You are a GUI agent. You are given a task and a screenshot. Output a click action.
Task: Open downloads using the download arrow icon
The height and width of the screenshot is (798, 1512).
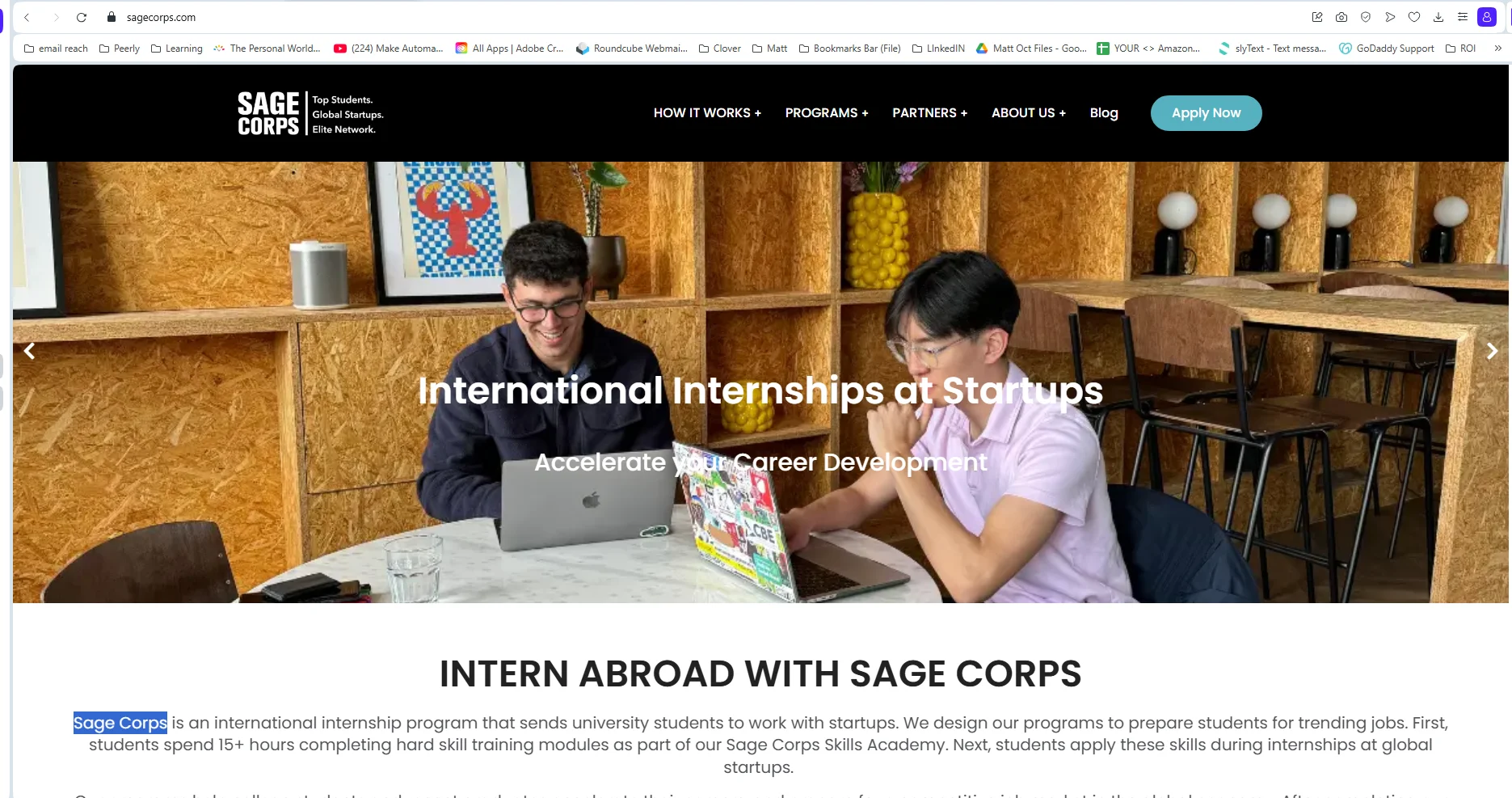pyautogui.click(x=1438, y=17)
